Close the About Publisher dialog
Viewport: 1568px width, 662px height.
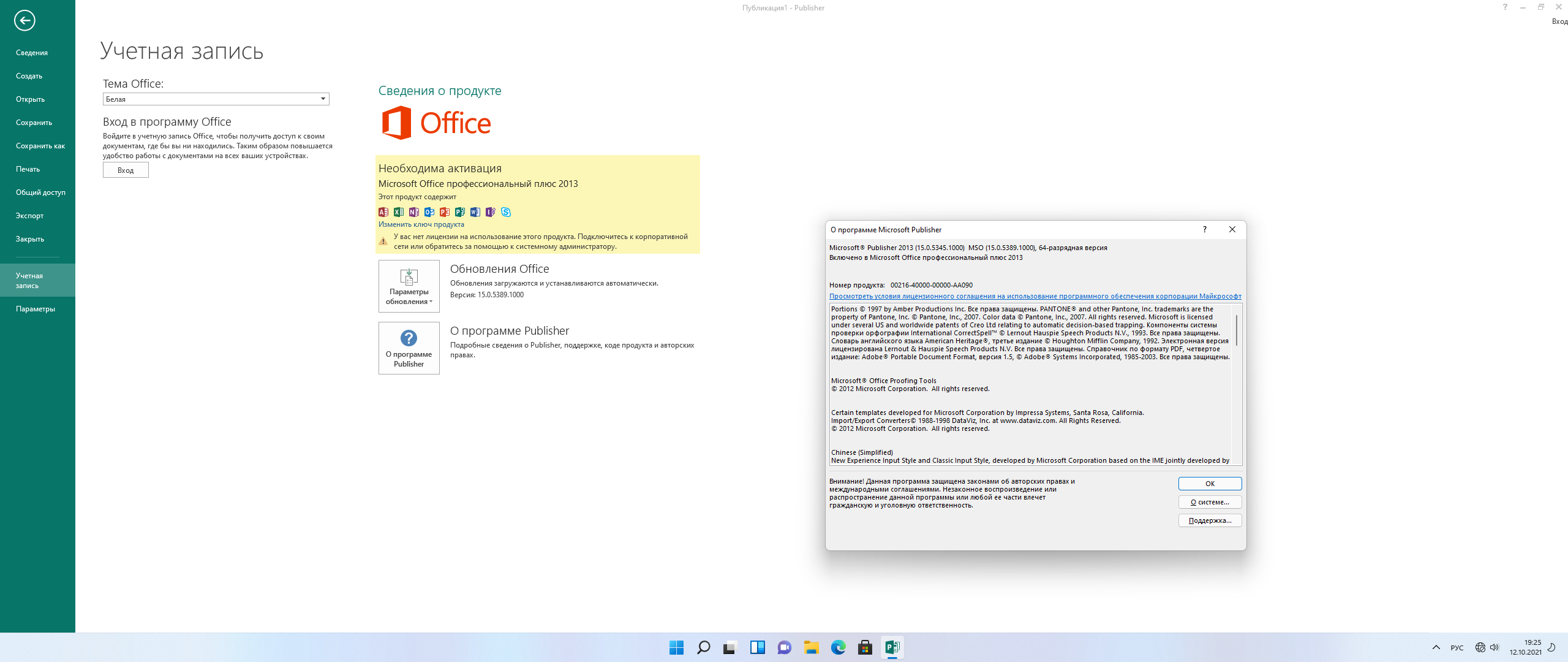(x=1232, y=229)
